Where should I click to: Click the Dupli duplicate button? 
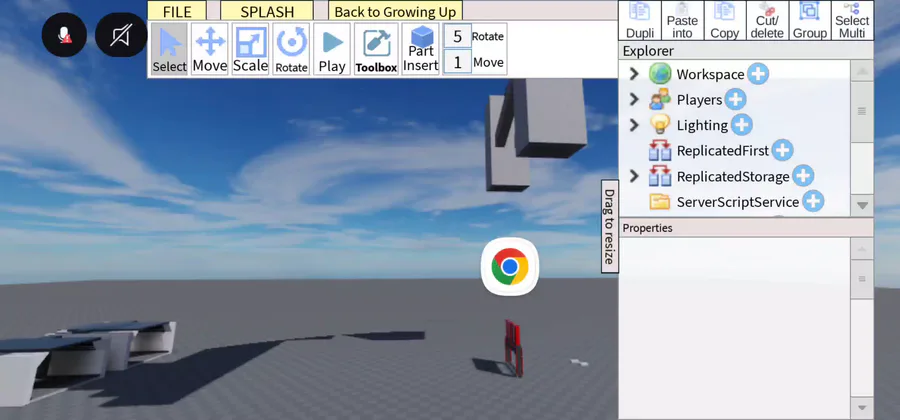click(x=640, y=20)
